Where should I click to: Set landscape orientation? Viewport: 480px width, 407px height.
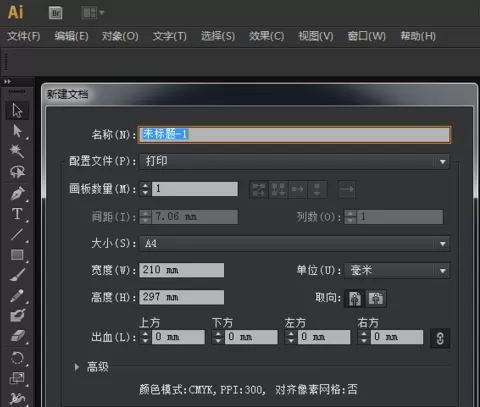376,298
